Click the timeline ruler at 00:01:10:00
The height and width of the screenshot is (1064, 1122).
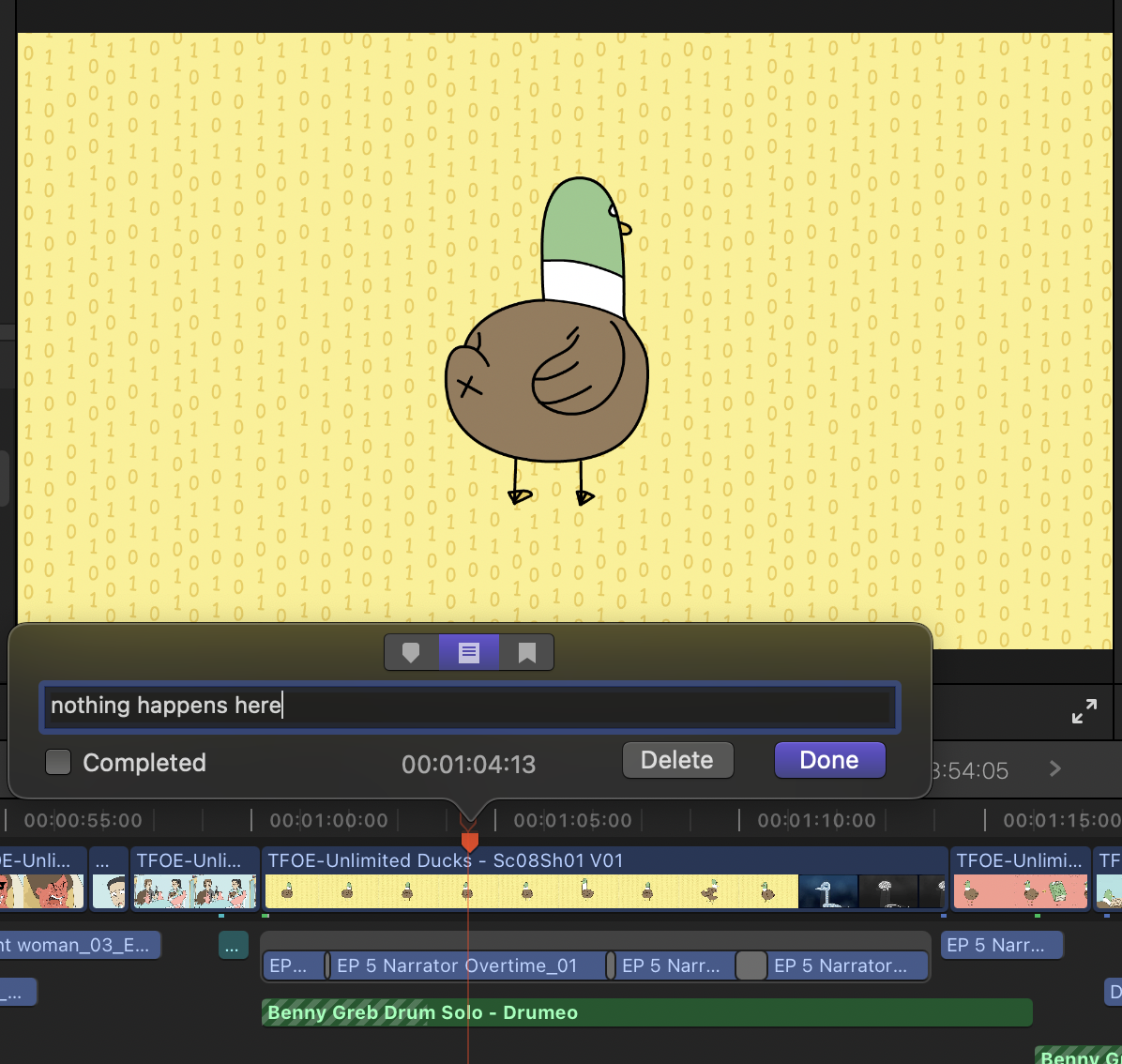point(740,821)
